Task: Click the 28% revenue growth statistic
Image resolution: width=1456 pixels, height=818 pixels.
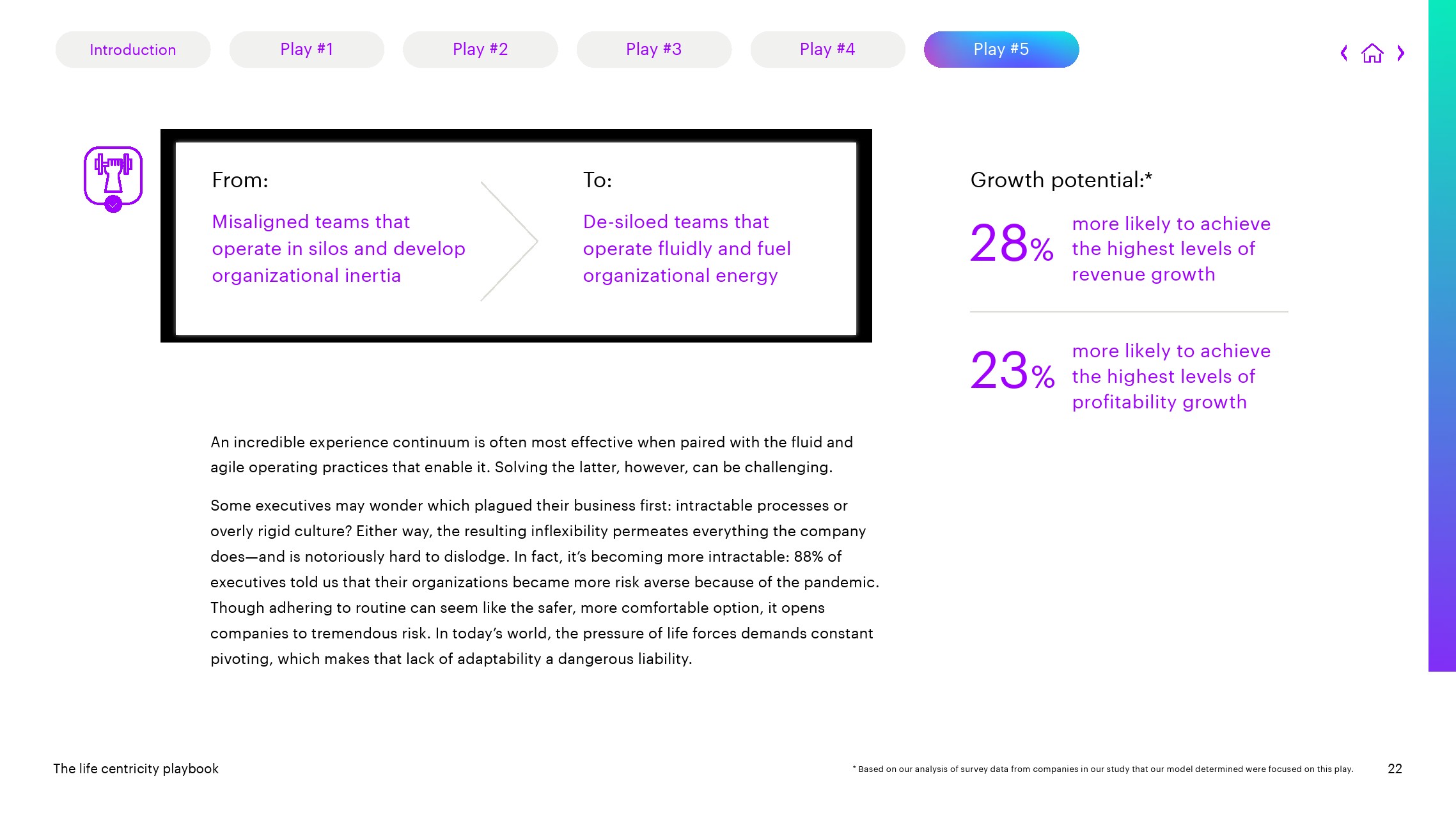Action: [x=1012, y=244]
